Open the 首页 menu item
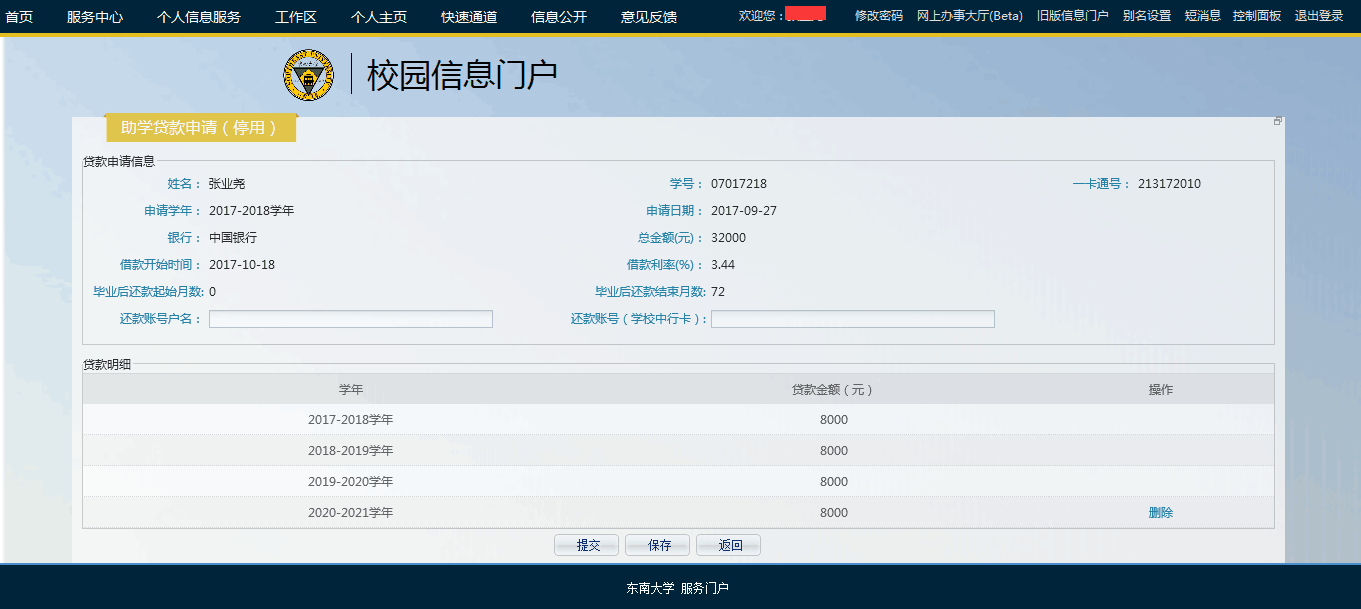The height and width of the screenshot is (609, 1361). (19, 17)
